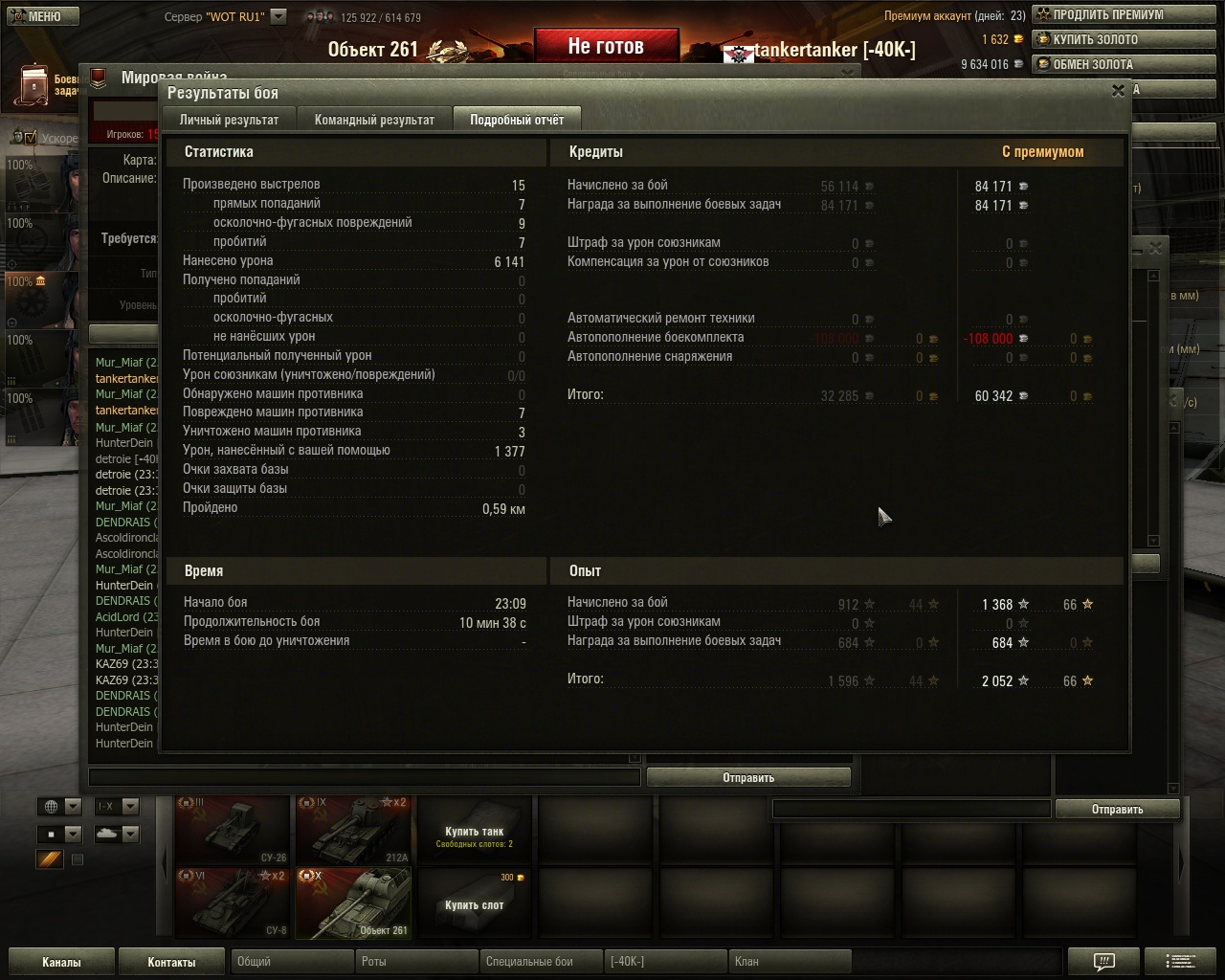Switch to Специальные бои chat tab
This screenshot has width=1225, height=980.
[x=541, y=961]
